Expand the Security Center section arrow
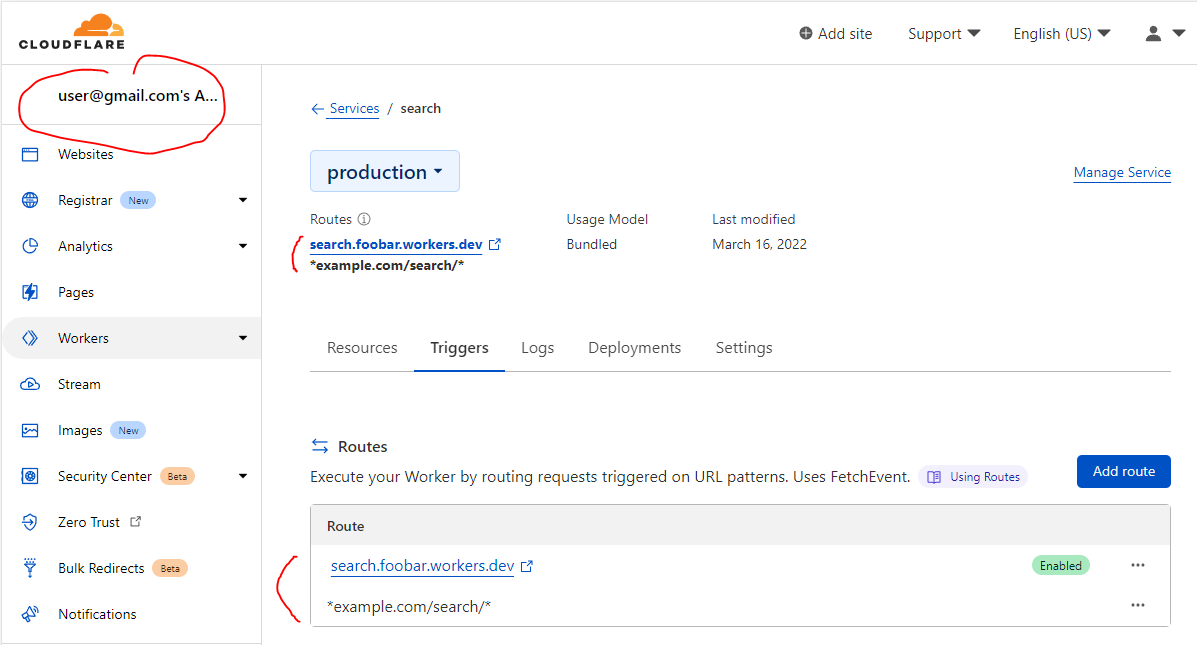This screenshot has width=1197, height=645. coord(243,476)
